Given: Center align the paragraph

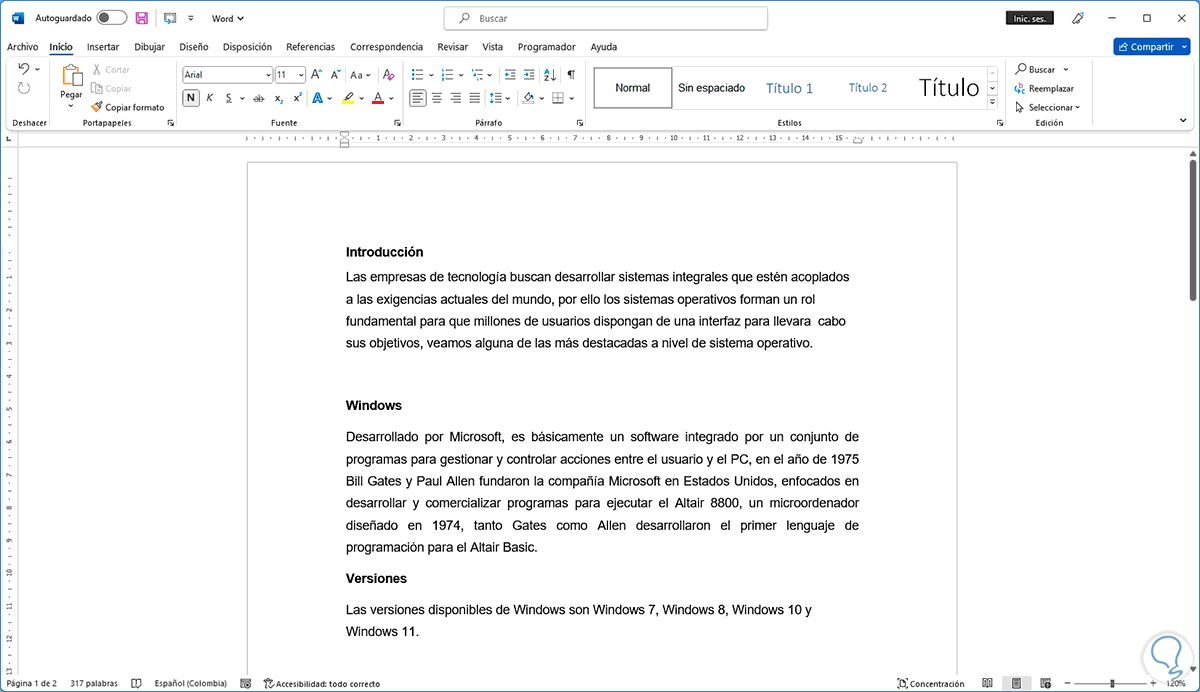Looking at the screenshot, I should [437, 98].
